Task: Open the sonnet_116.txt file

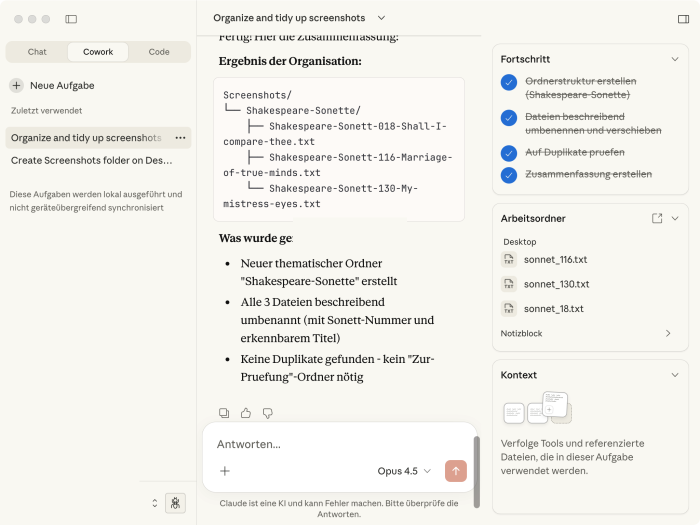Action: pos(556,260)
